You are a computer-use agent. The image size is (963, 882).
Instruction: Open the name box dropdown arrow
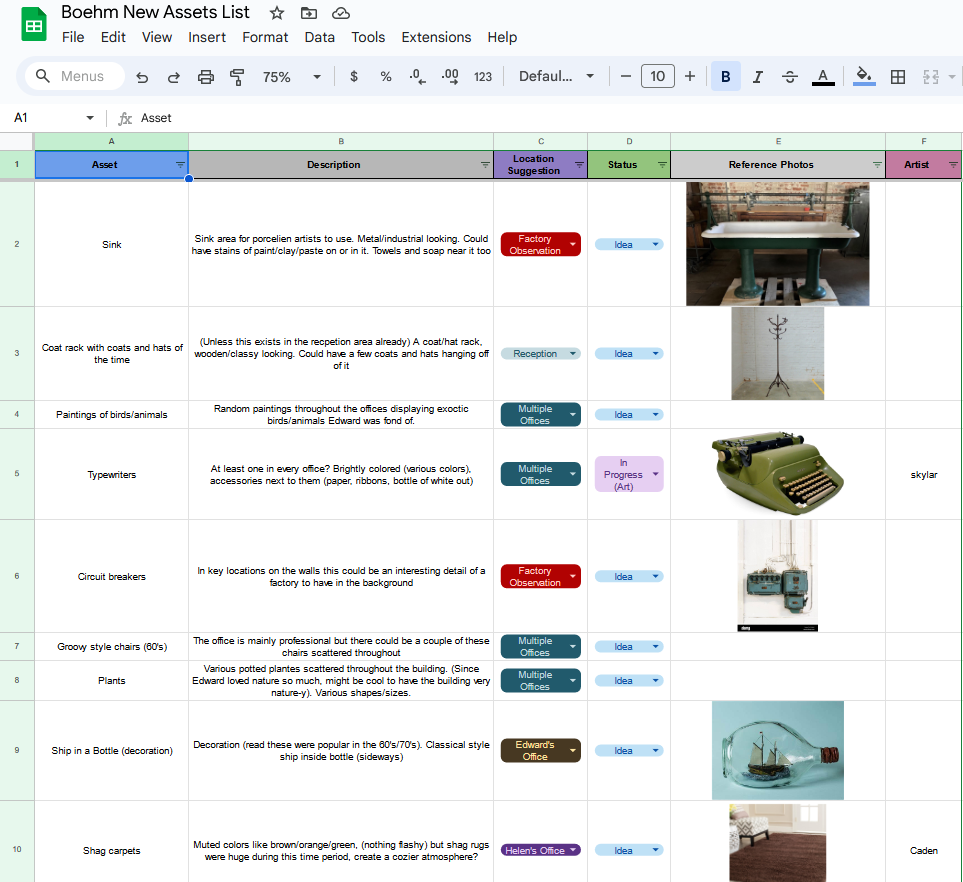click(x=90, y=118)
